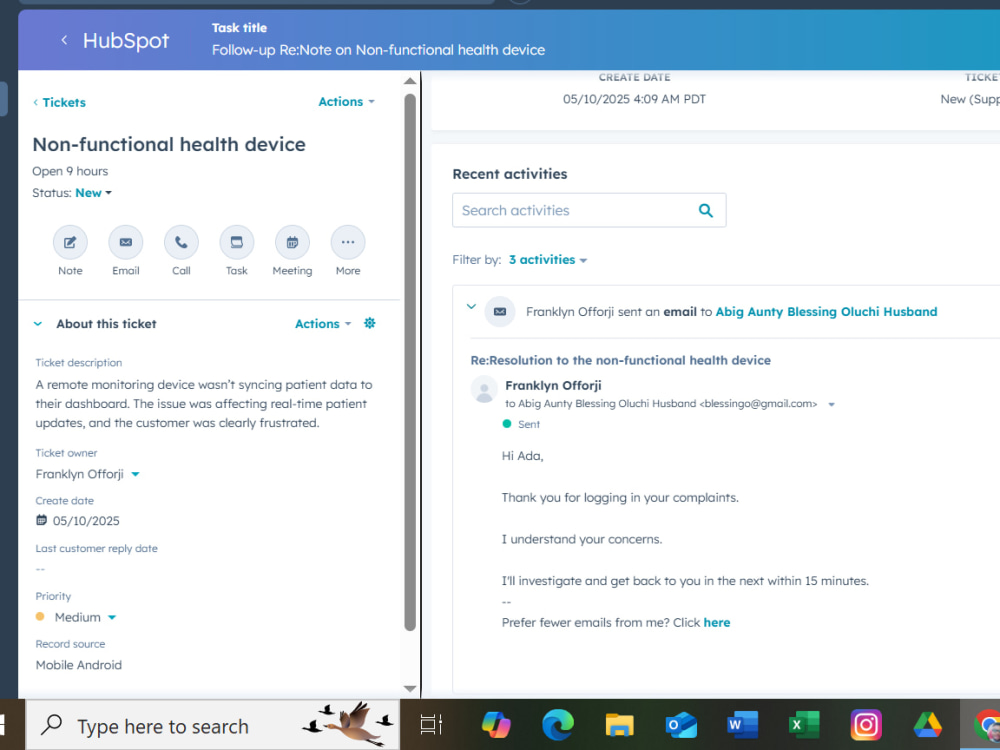Open Task View on taskbar
This screenshot has width=1000, height=750.
pyautogui.click(x=430, y=725)
